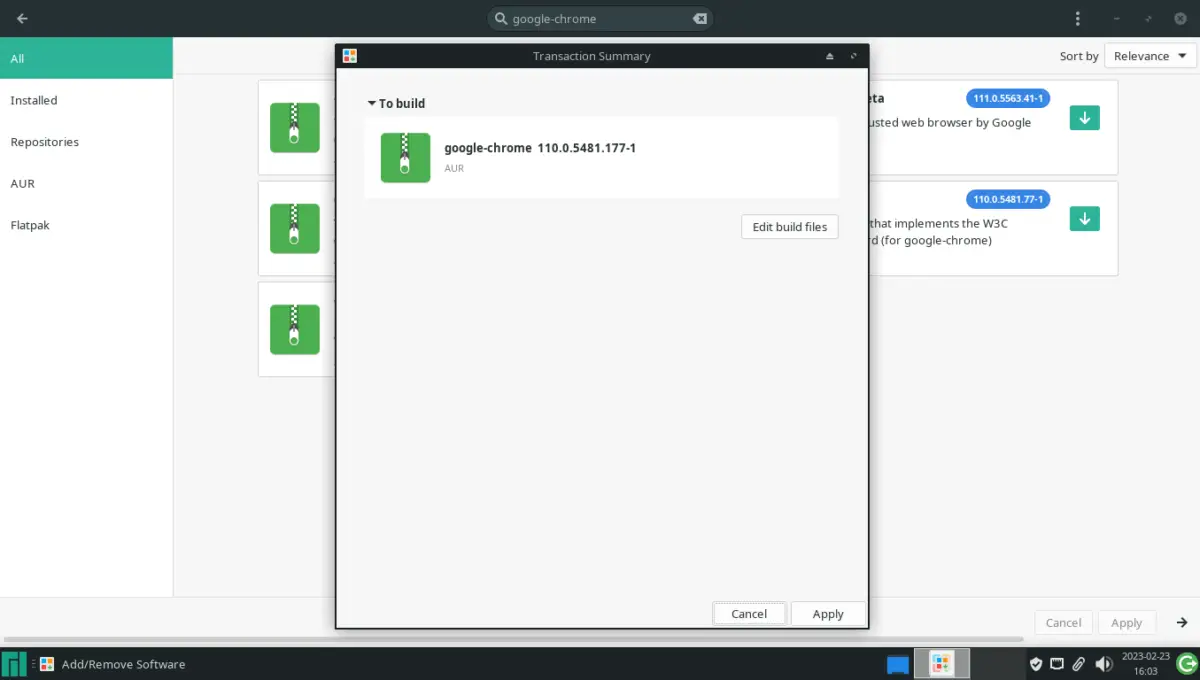Viewport: 1200px width, 680px height.
Task: Click the blue desktop icon in the taskbar
Action: (898, 664)
